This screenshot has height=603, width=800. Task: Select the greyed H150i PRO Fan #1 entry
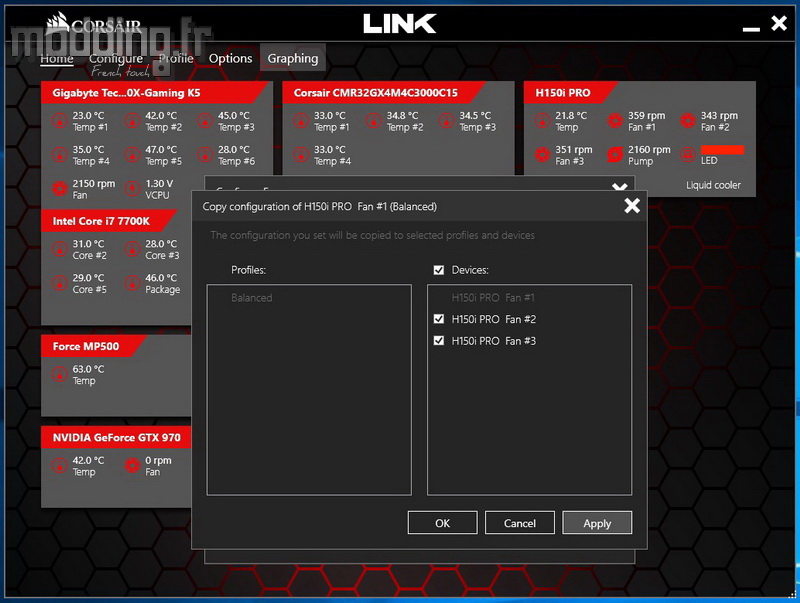point(493,297)
